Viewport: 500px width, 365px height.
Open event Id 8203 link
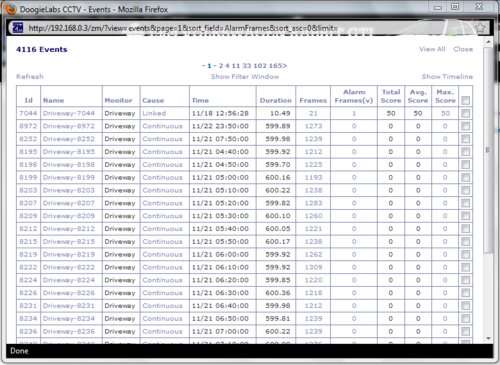28,190
